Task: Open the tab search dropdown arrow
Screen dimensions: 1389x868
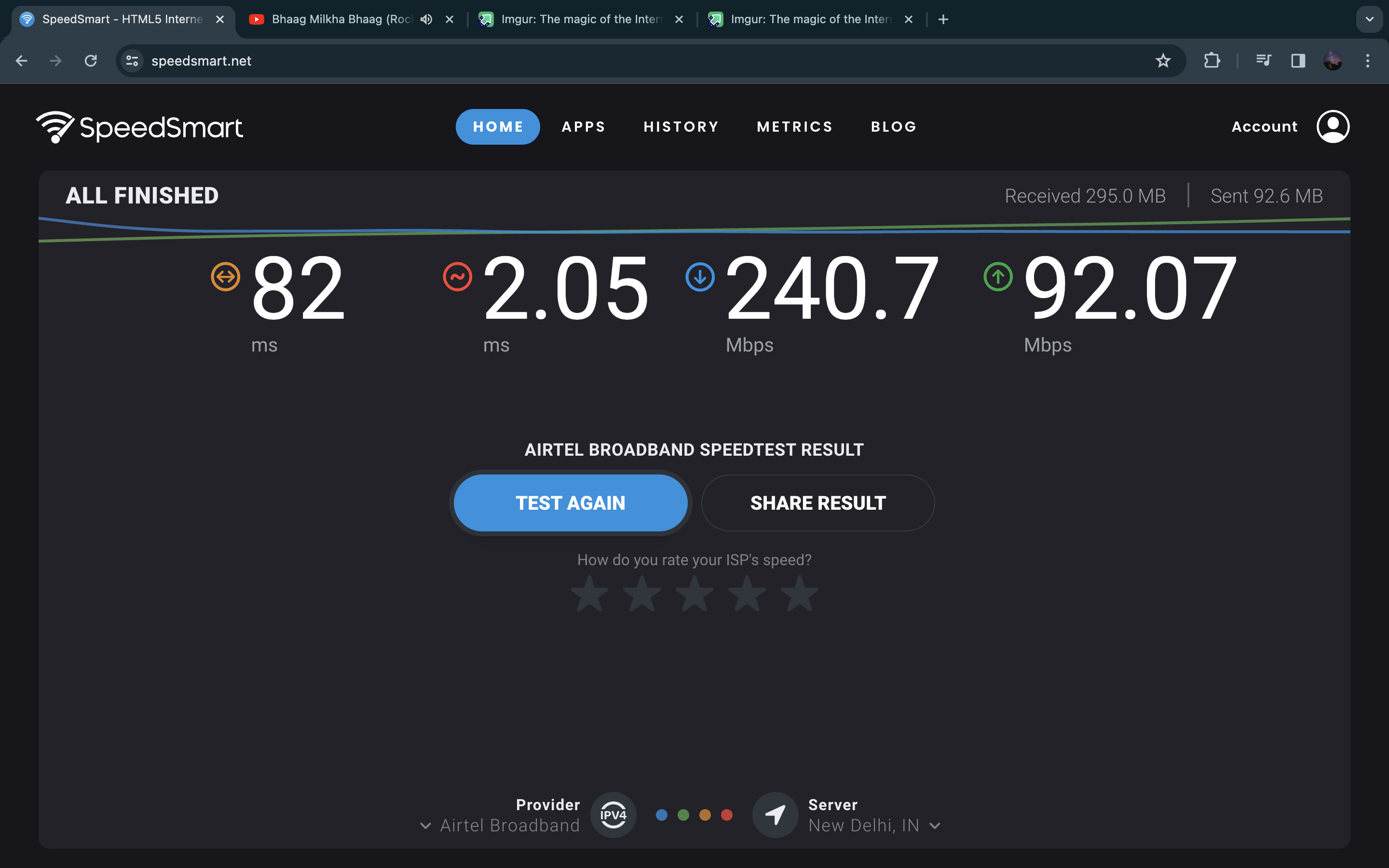Action: 1370,19
